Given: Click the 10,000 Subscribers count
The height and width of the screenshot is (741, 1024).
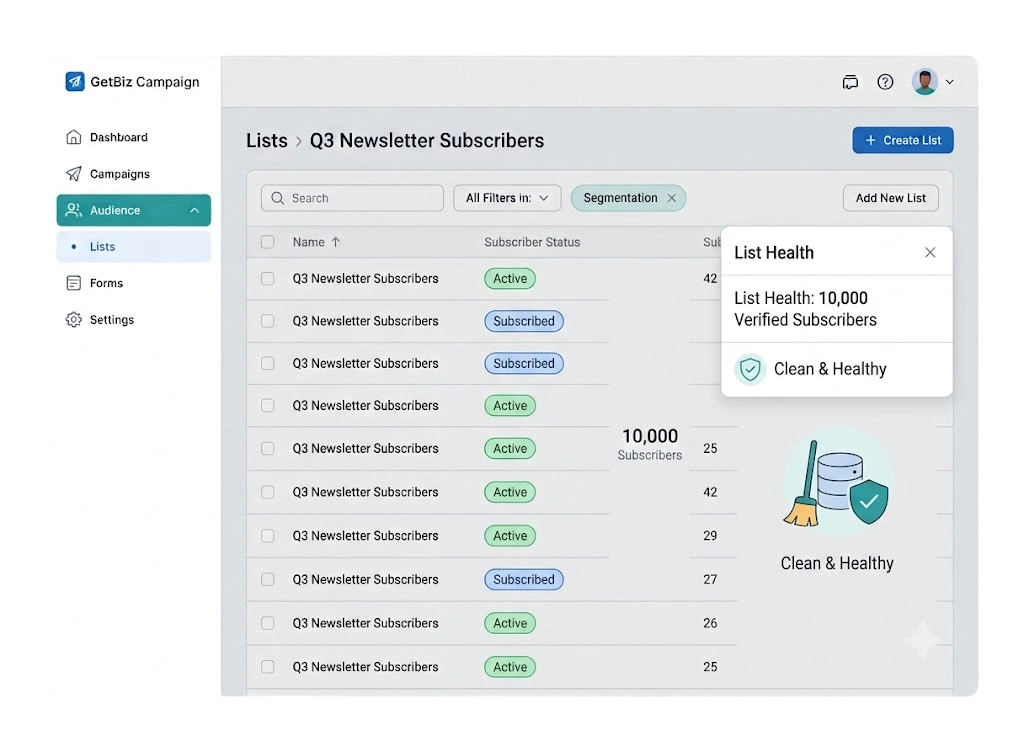Looking at the screenshot, I should click(x=650, y=444).
